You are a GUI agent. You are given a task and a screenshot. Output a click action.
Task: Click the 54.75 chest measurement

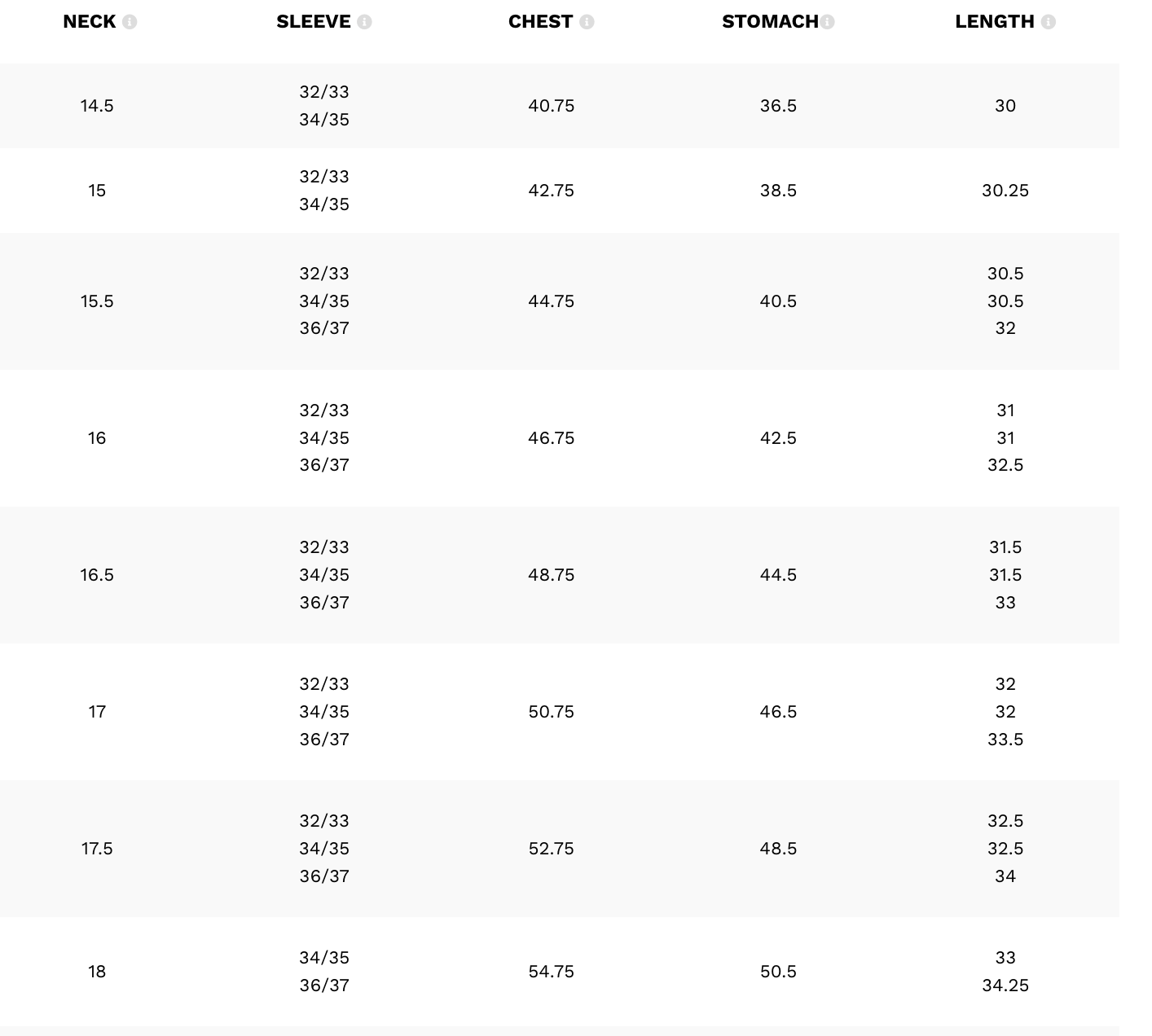pos(551,972)
